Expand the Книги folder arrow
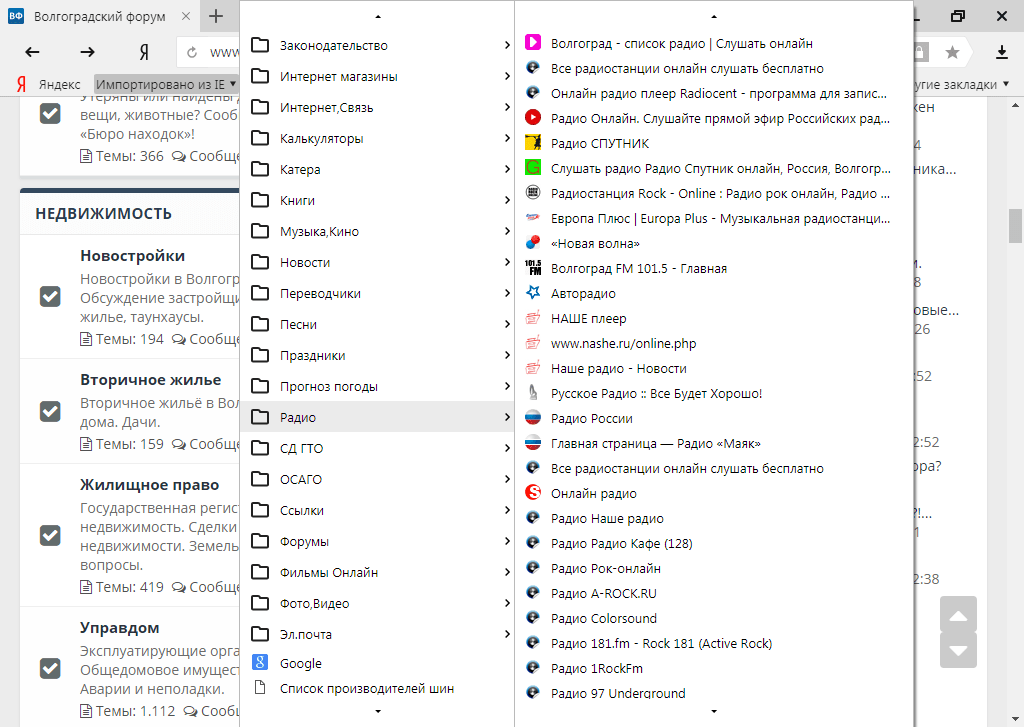The width and height of the screenshot is (1024, 727). tap(507, 201)
